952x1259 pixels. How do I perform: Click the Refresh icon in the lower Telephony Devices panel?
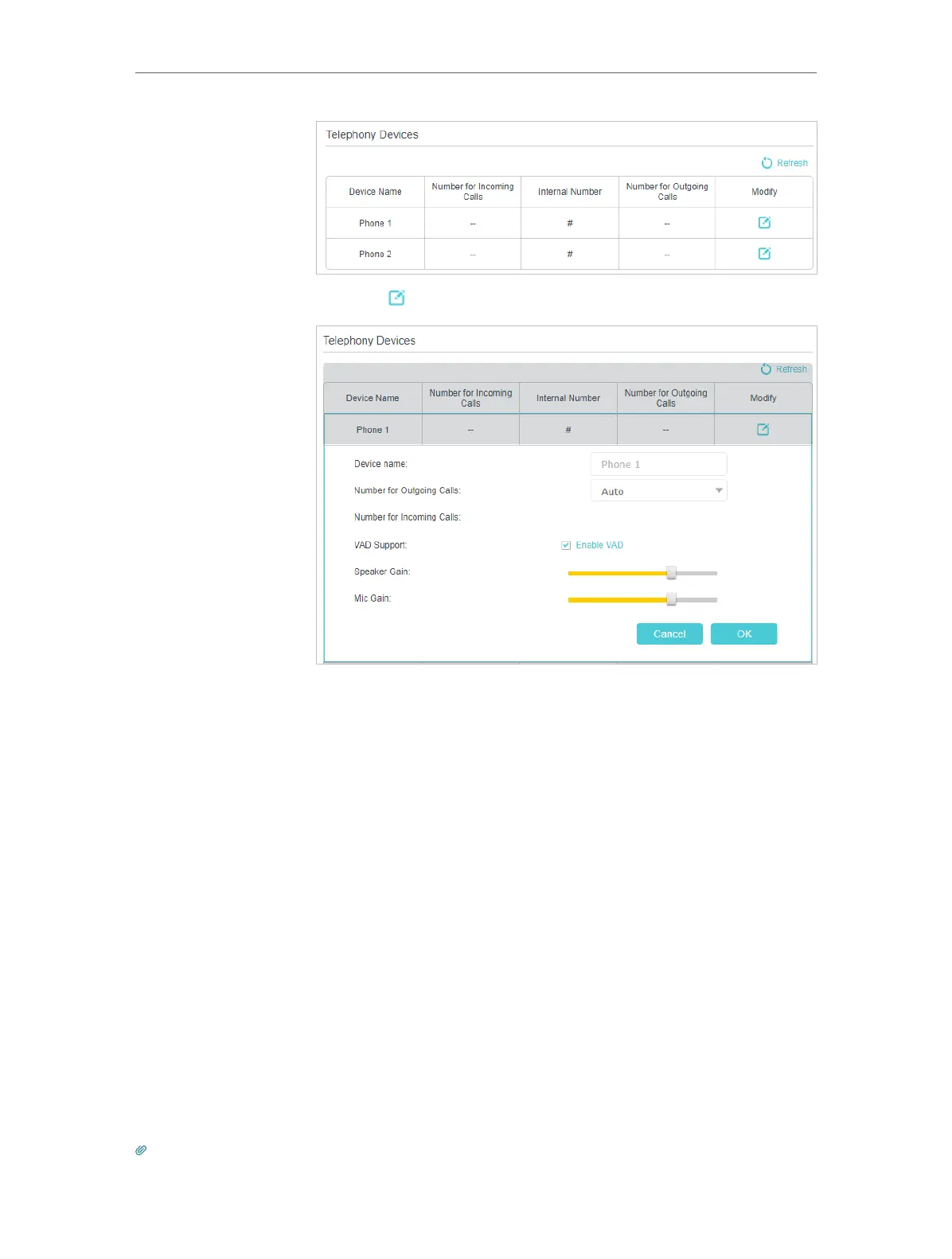tap(766, 369)
